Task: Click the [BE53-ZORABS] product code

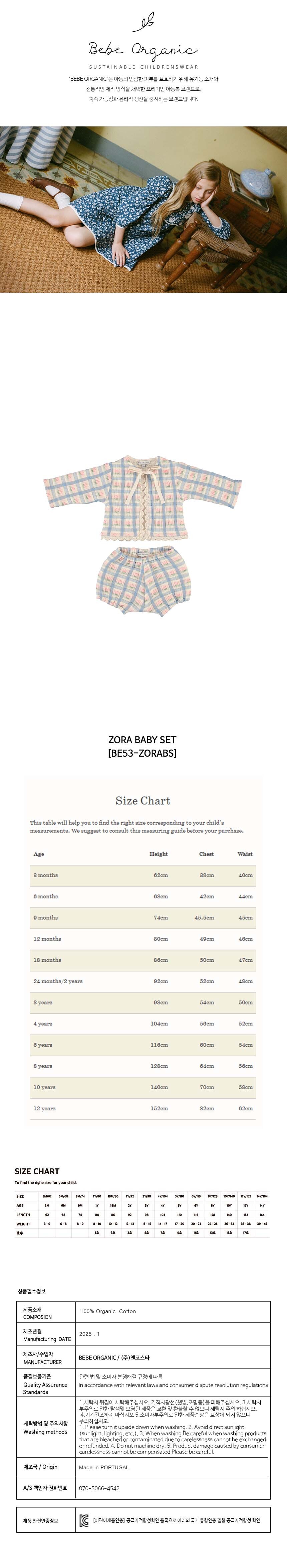Action: (x=142, y=753)
